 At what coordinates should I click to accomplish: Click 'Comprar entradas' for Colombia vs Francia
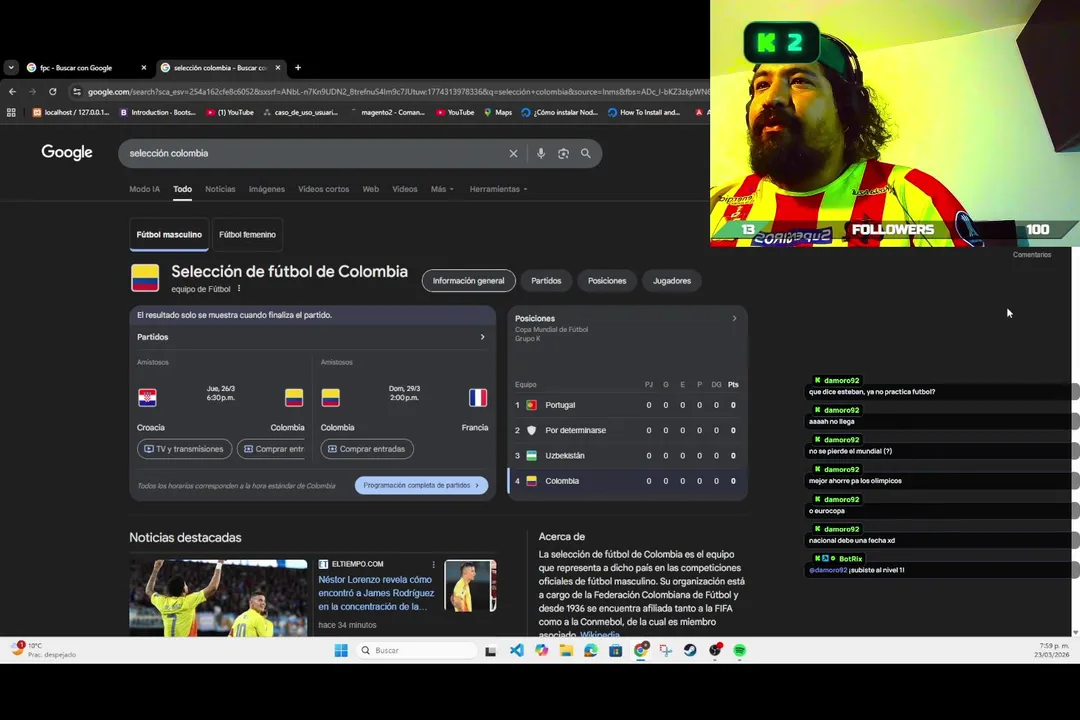[x=367, y=449]
